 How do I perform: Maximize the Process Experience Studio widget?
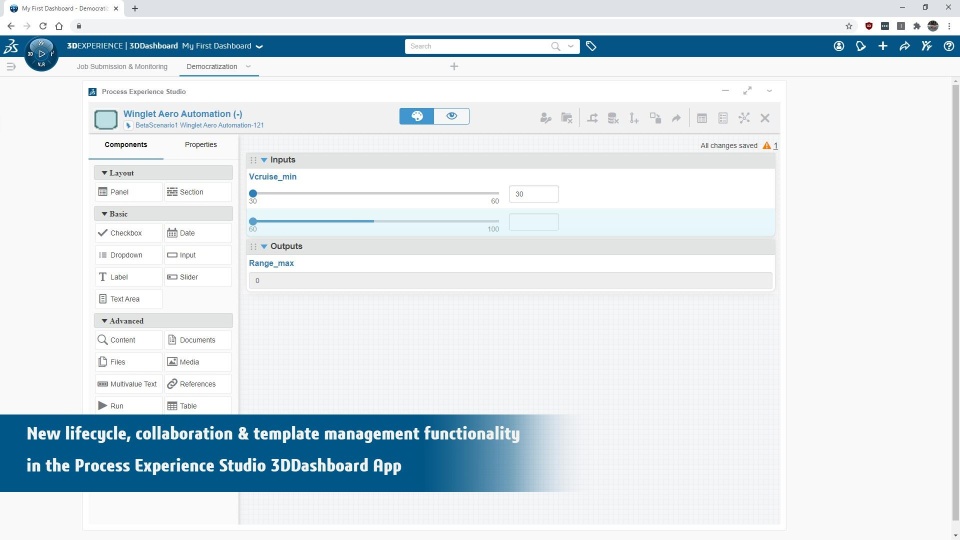748,91
